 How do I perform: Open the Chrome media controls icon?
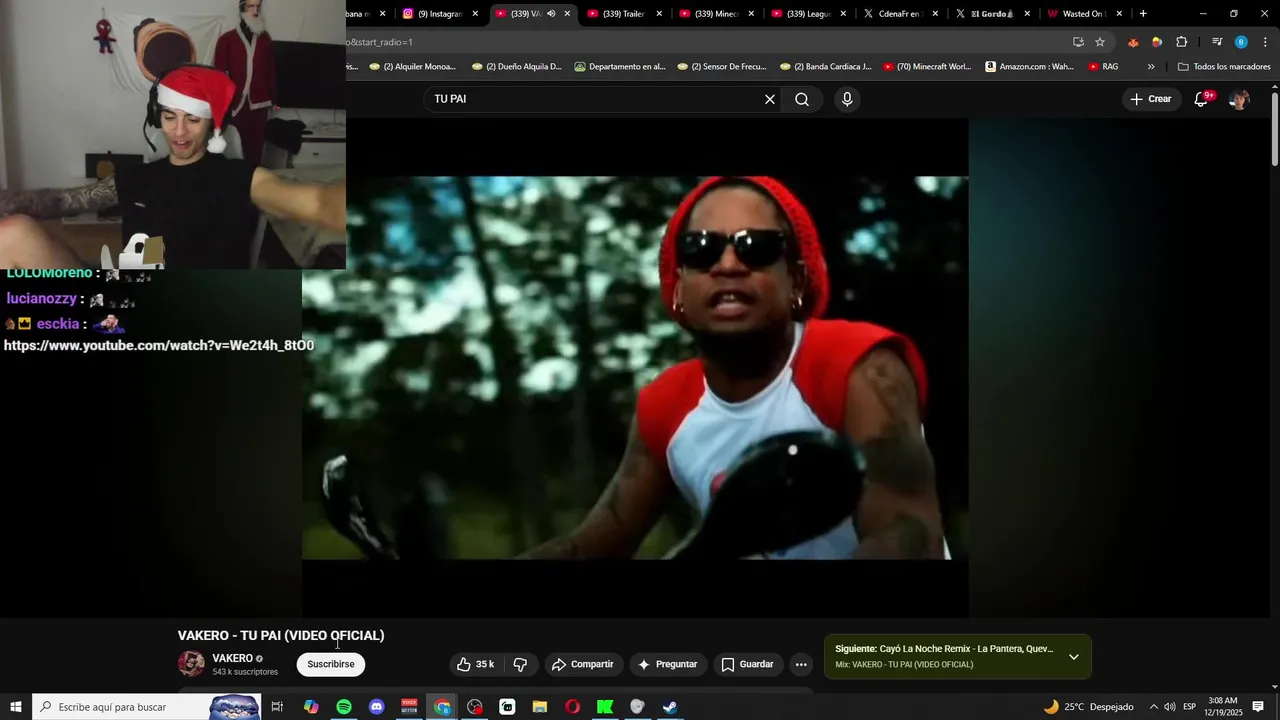click(x=1217, y=42)
